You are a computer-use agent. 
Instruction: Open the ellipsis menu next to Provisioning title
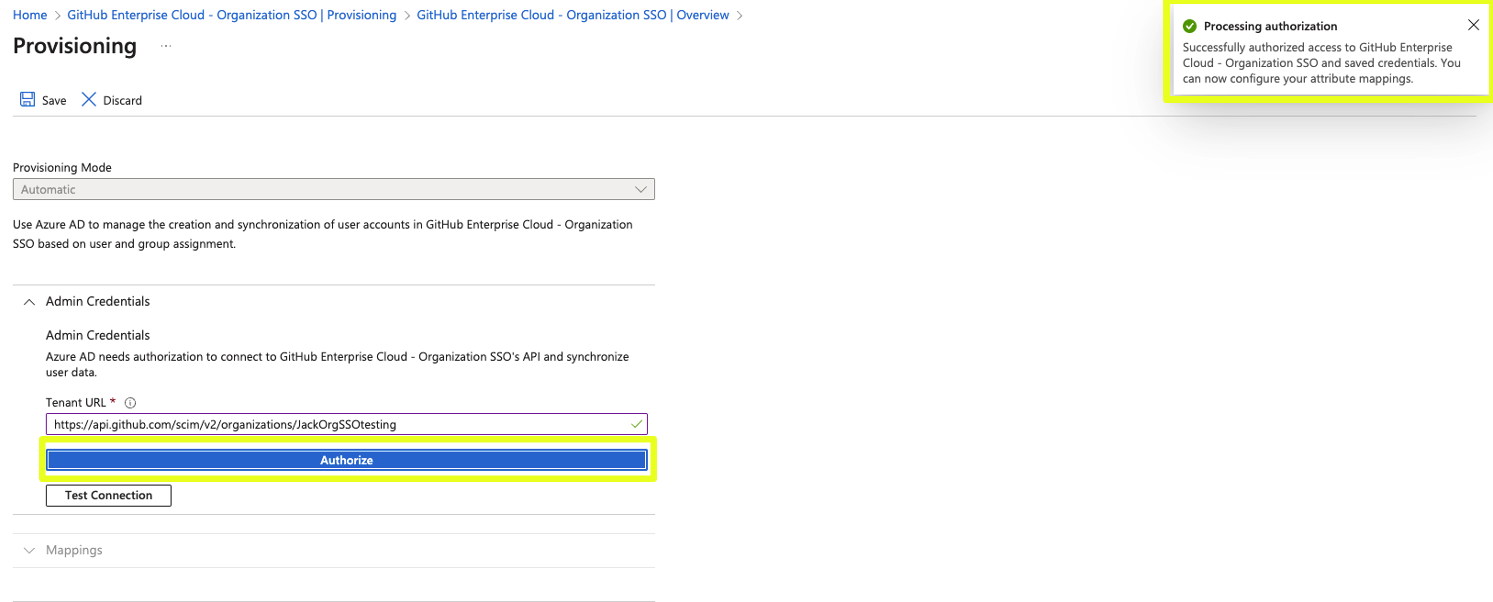pos(166,46)
